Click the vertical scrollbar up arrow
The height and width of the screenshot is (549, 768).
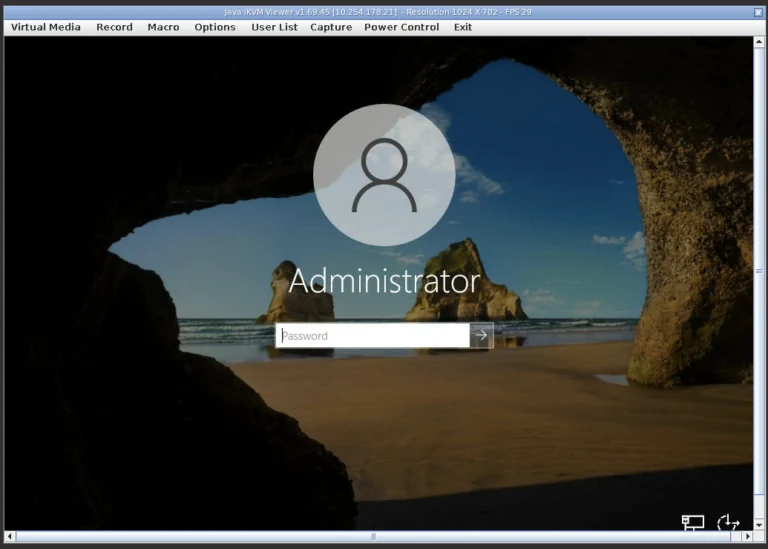point(759,42)
